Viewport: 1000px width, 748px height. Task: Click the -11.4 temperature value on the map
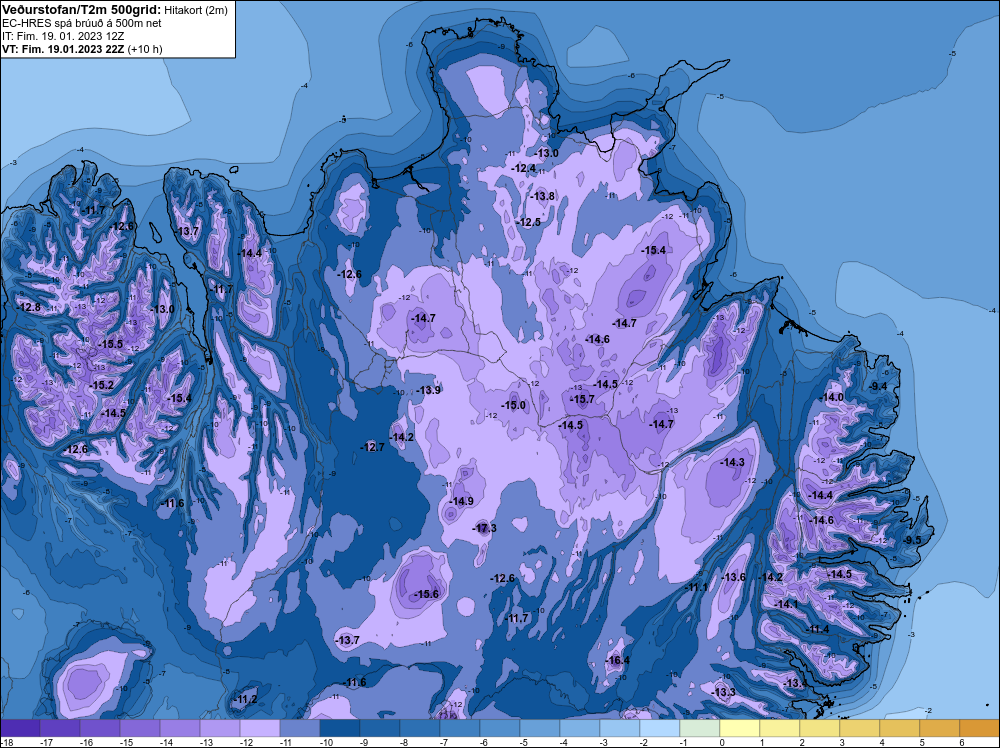pos(818,629)
